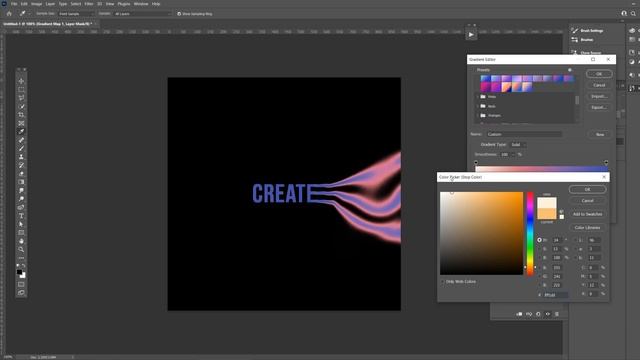
Task: Select the Hand tool
Action: click(x=21, y=241)
